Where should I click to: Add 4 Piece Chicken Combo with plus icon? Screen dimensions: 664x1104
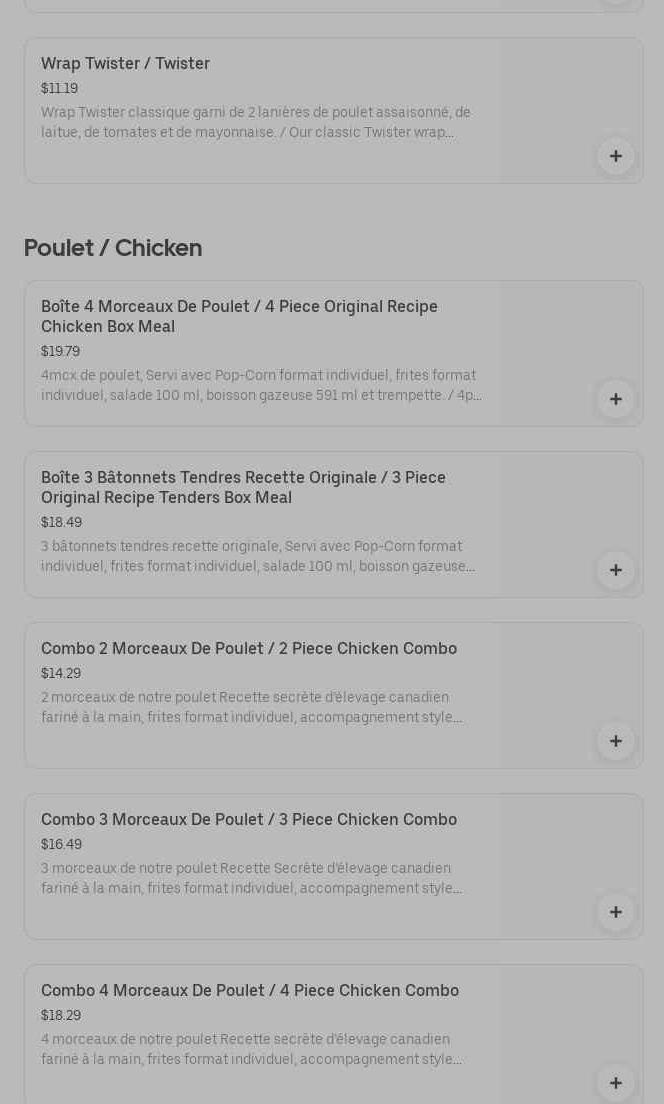click(x=616, y=1083)
